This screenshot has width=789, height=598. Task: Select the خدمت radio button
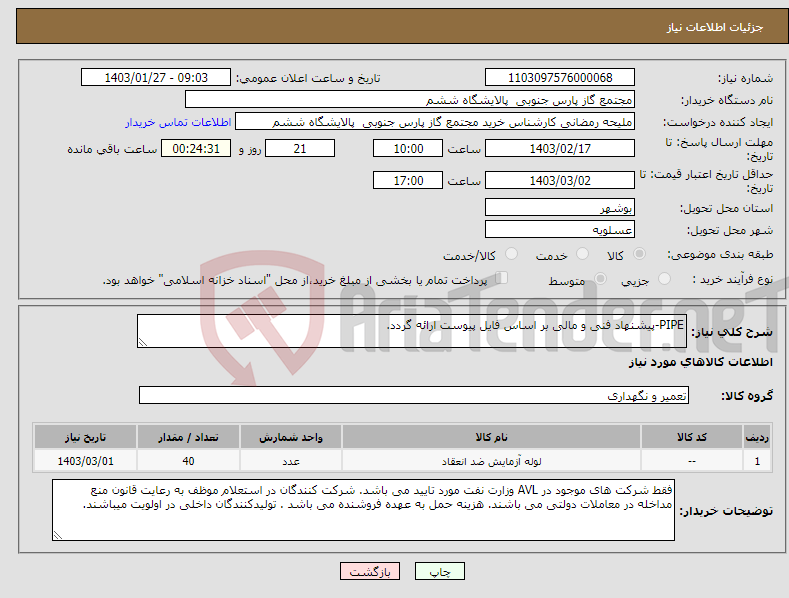point(582,254)
